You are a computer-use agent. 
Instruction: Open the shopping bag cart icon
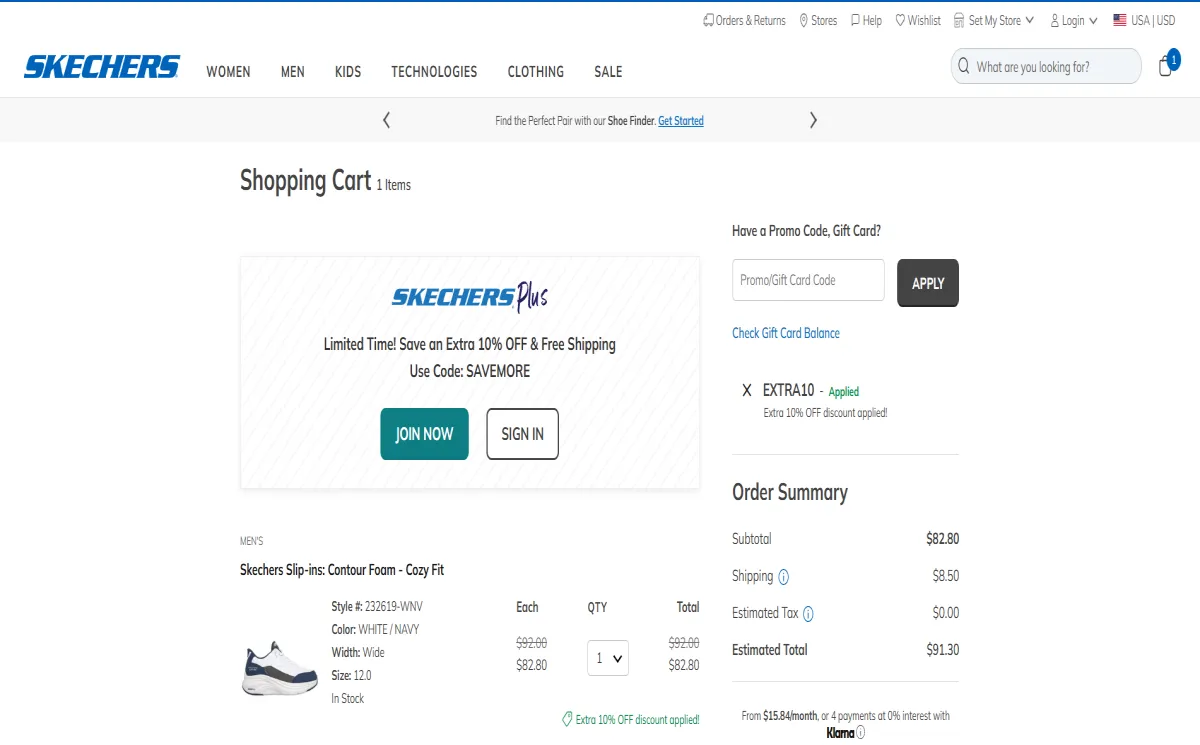tap(1164, 64)
